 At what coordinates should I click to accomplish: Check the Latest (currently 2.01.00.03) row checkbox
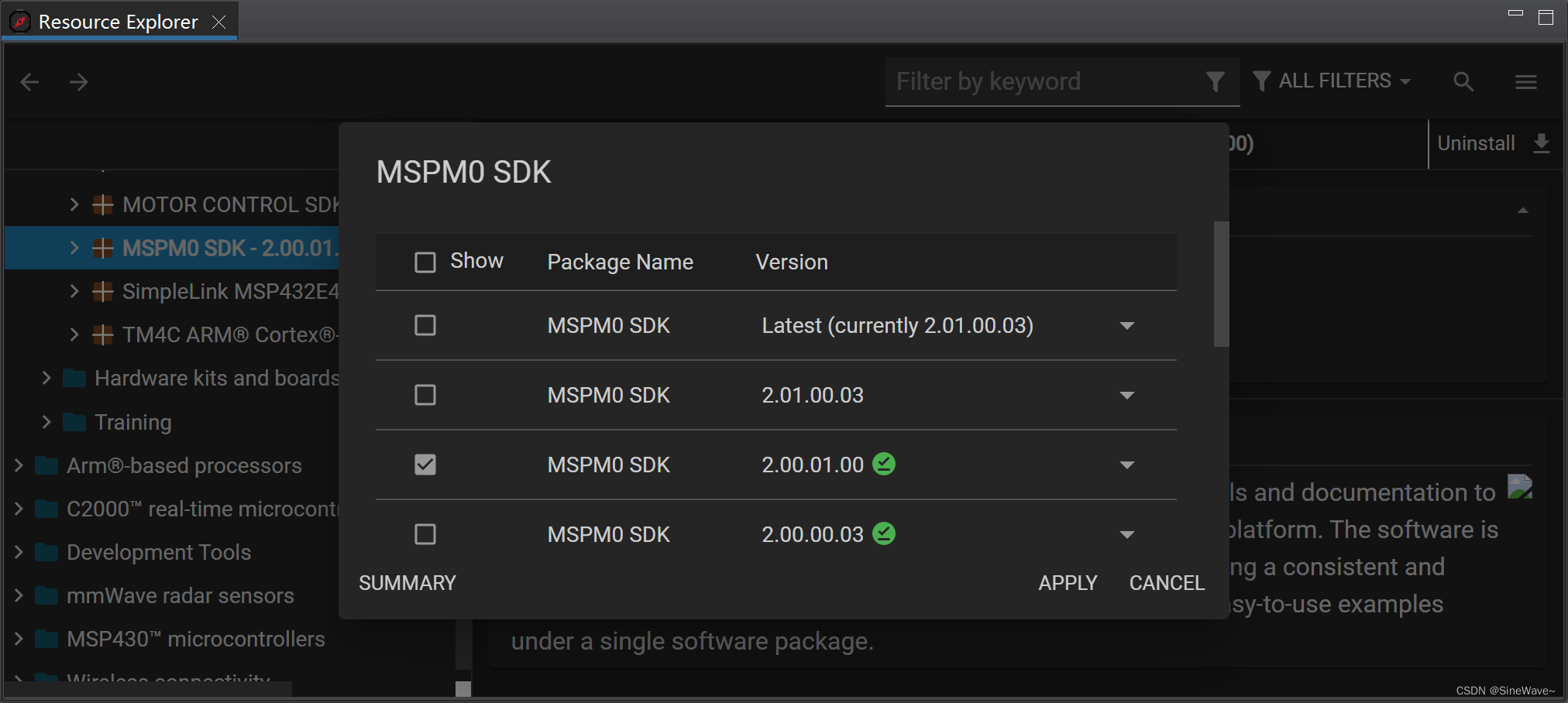click(425, 325)
